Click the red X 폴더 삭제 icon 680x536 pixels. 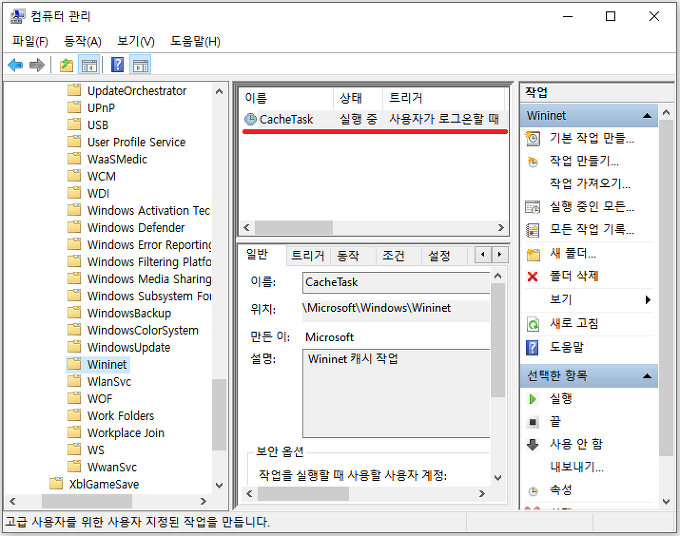click(x=533, y=276)
